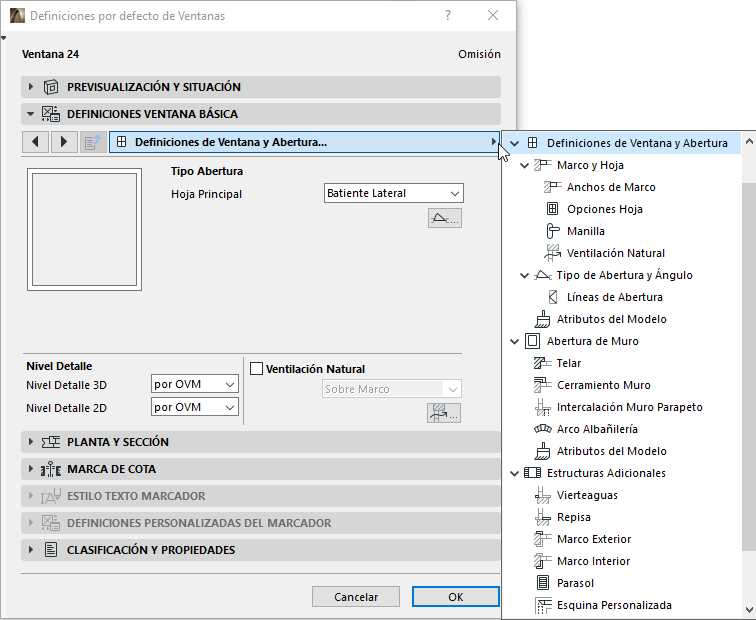756x620 pixels.
Task: Open the disabled Sobre Marco dropdown
Action: tap(392, 389)
